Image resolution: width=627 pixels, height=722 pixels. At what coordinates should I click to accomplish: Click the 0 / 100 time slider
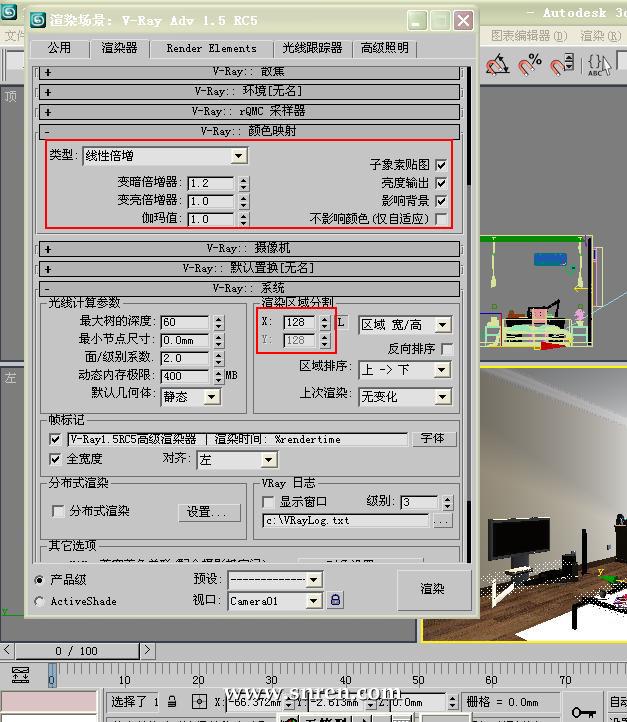76,651
